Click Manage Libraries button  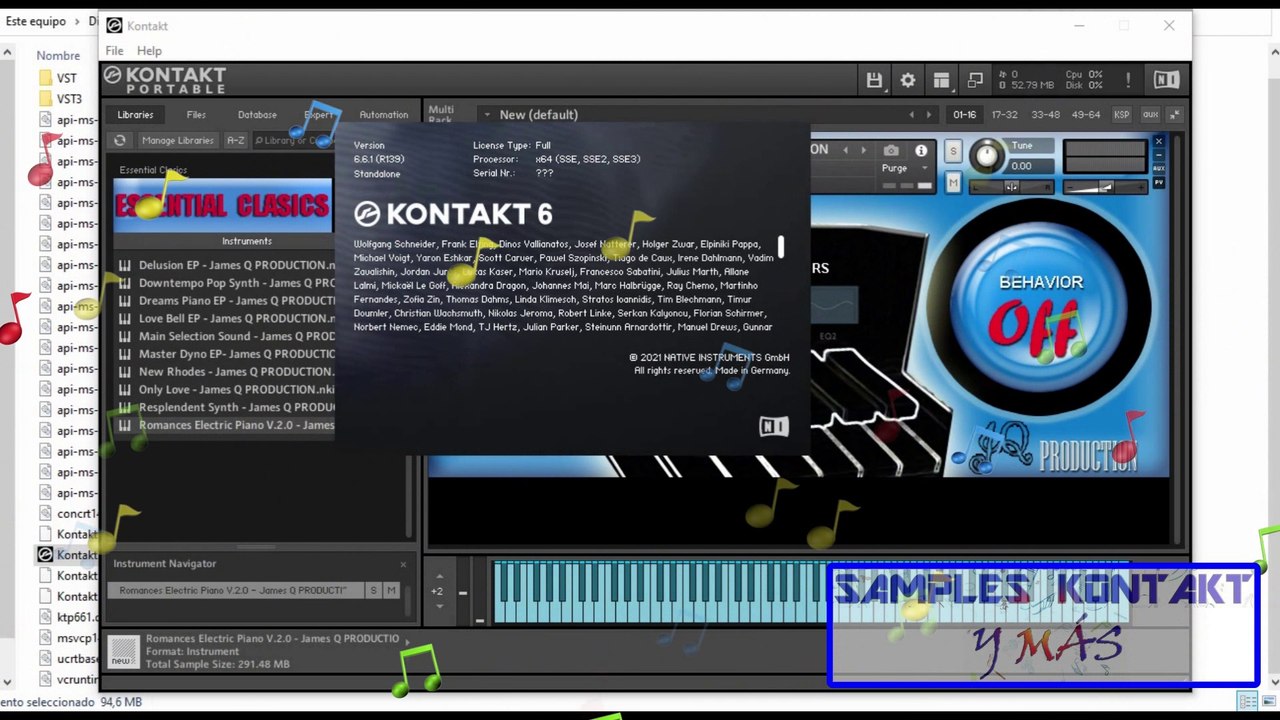pyautogui.click(x=177, y=141)
